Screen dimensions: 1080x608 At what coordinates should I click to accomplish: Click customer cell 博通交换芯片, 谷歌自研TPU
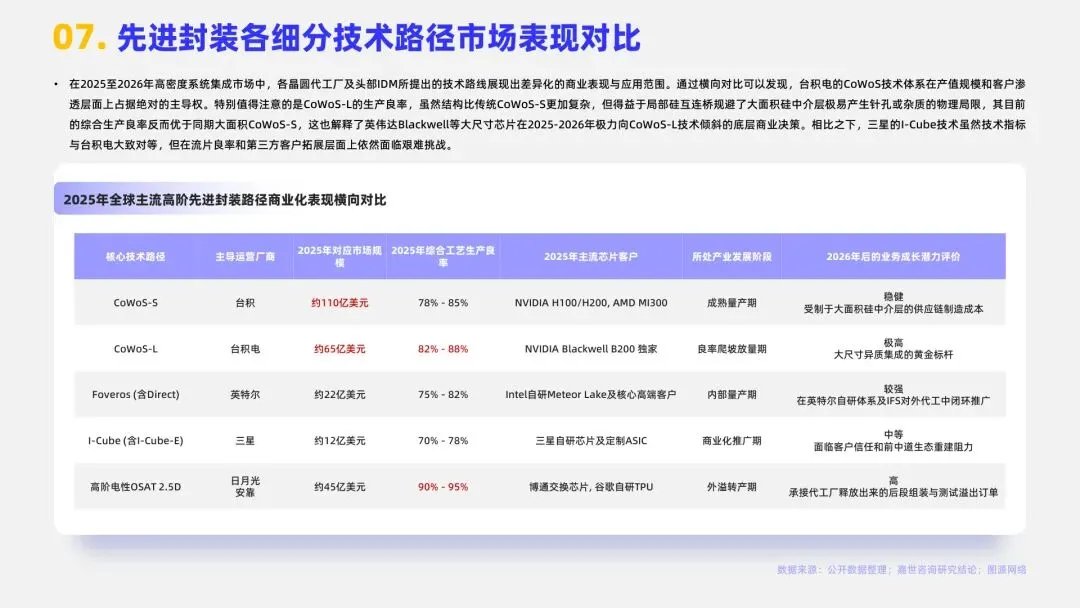coord(591,487)
